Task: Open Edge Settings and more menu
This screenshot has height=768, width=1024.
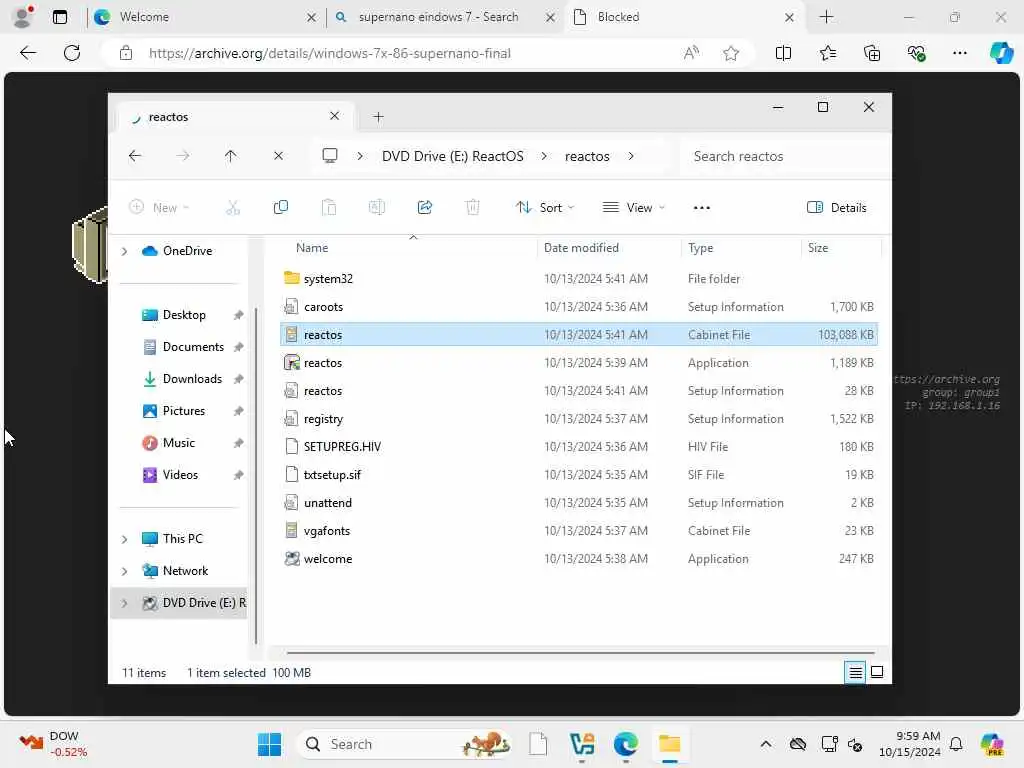Action: point(959,53)
